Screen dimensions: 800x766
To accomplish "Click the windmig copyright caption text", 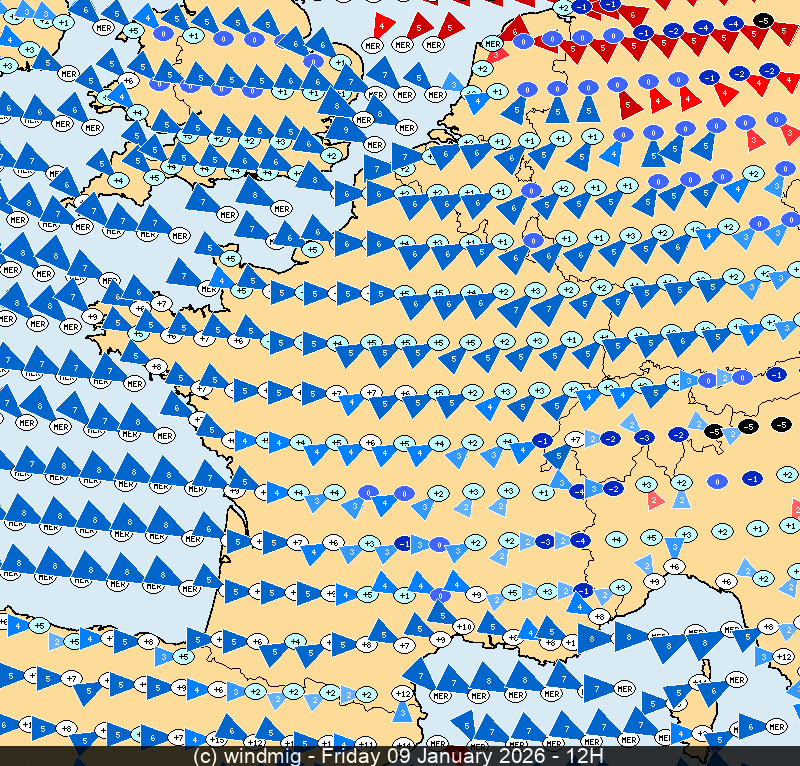I will pyautogui.click(x=251, y=756).
